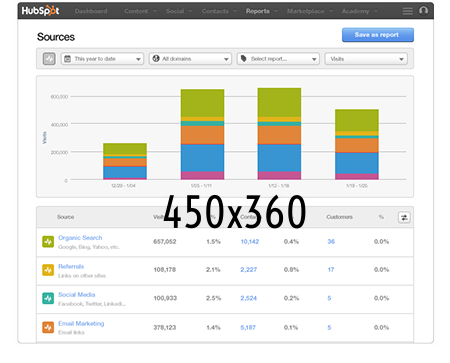Open the user account avatar icon
This screenshot has height=363, width=450.
[423, 11]
